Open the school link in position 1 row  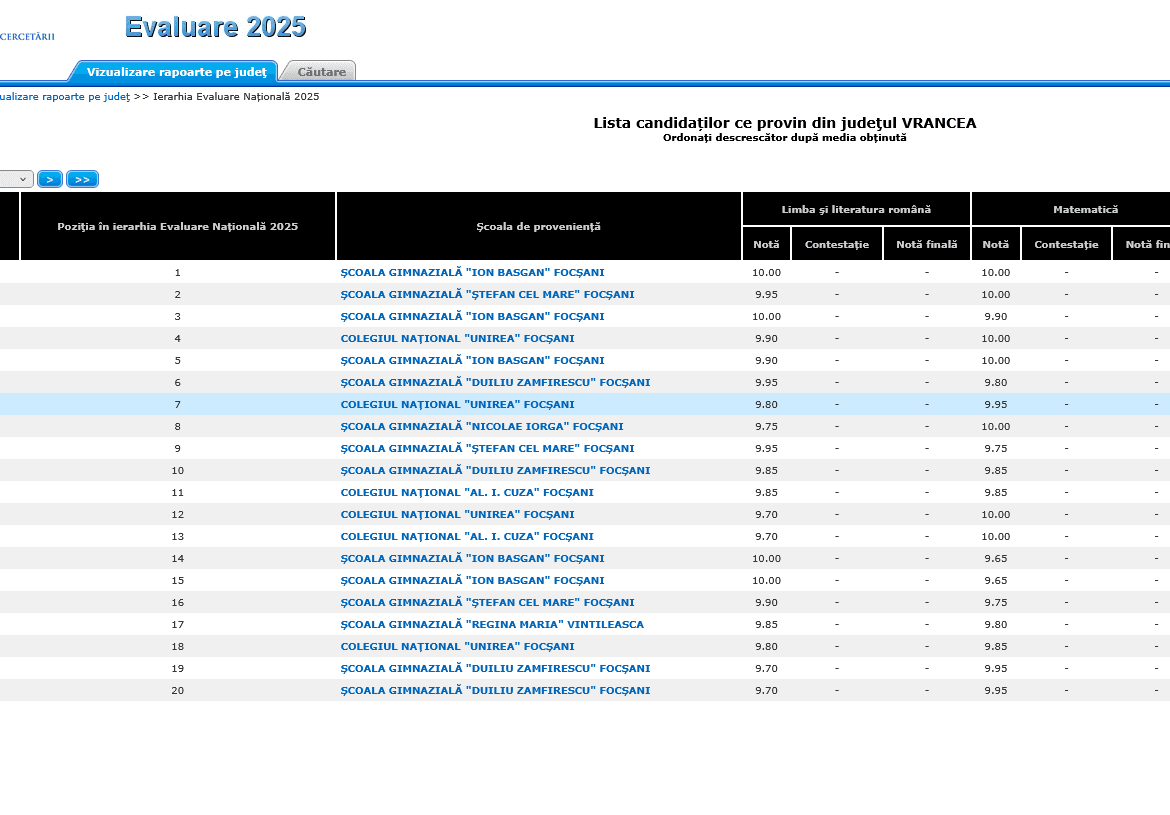click(x=472, y=273)
